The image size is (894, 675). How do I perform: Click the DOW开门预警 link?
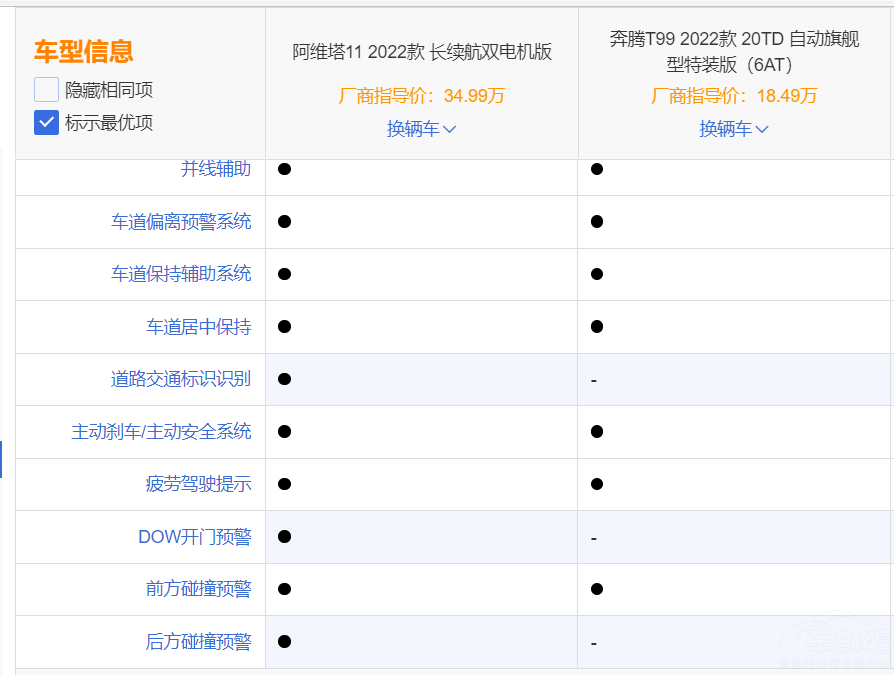pos(194,537)
